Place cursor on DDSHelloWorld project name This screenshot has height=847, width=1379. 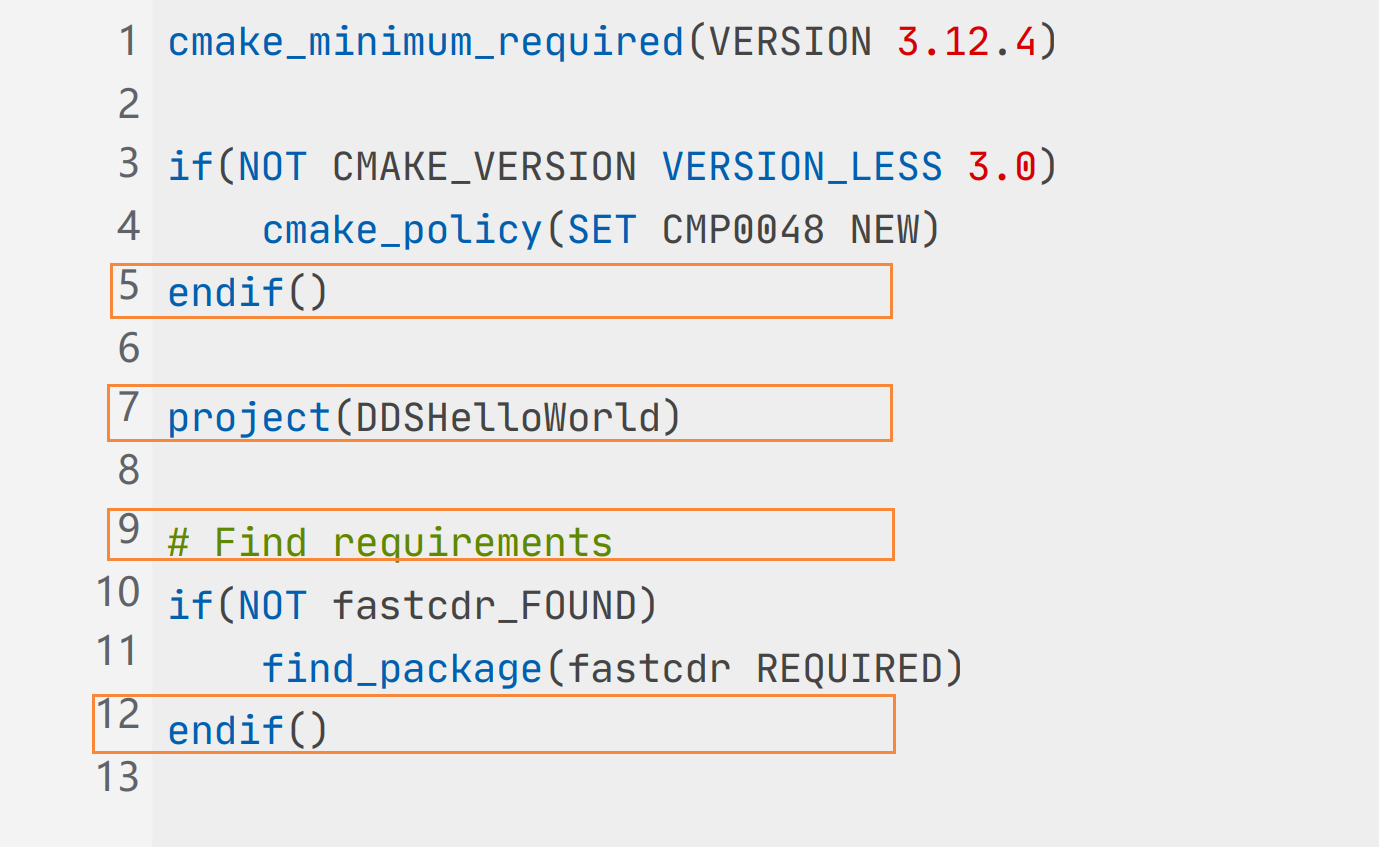point(508,417)
